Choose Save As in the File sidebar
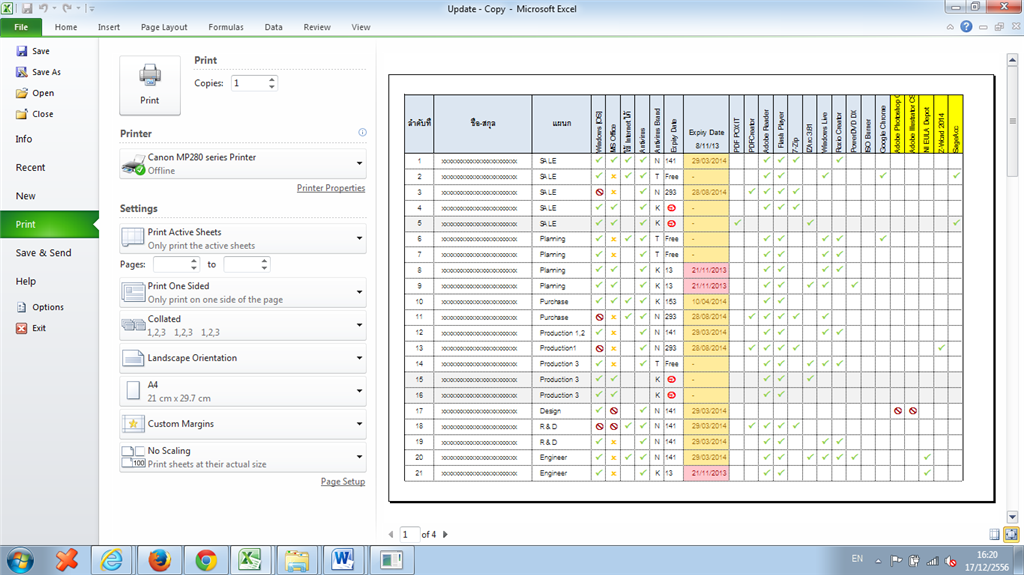 [39, 72]
